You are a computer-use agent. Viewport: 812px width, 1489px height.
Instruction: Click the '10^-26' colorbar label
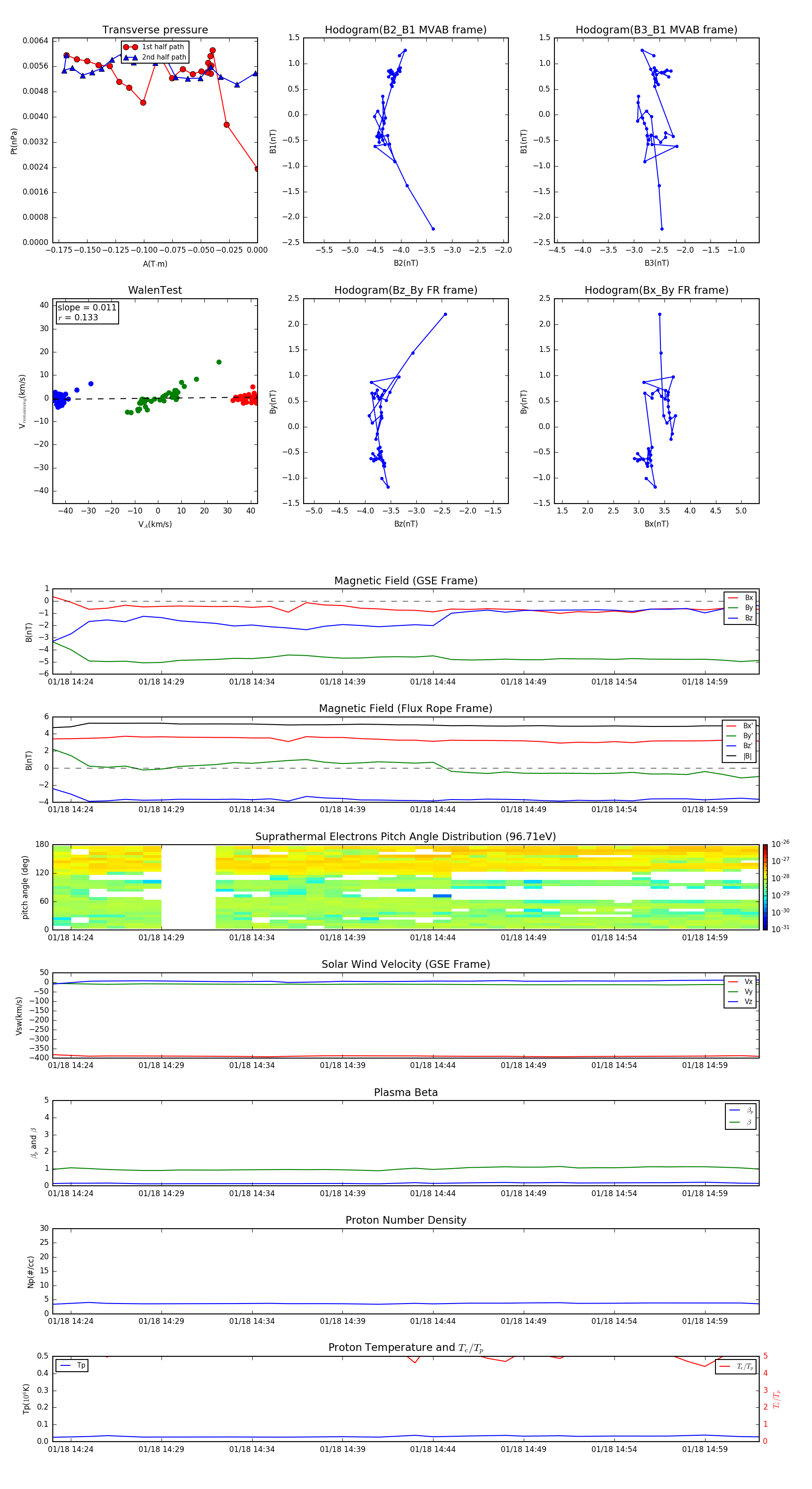780,844
